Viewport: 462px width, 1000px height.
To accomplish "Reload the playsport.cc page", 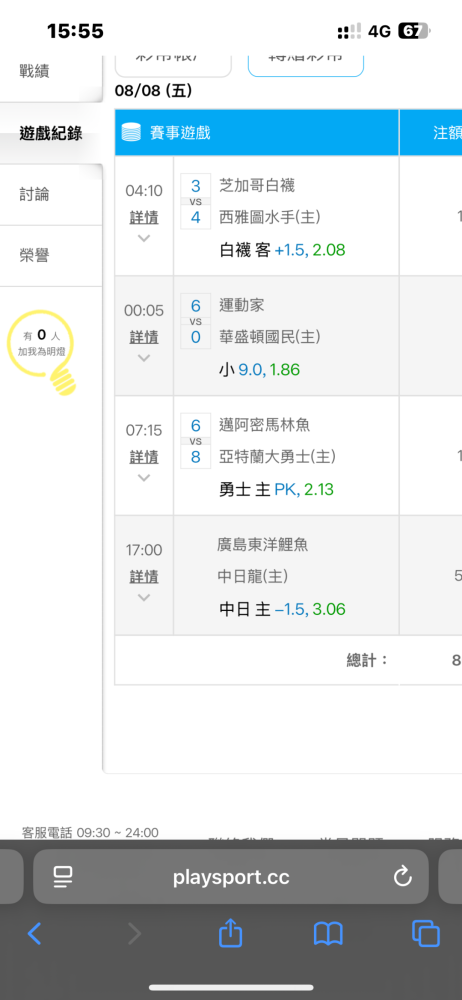I will click(x=403, y=878).
